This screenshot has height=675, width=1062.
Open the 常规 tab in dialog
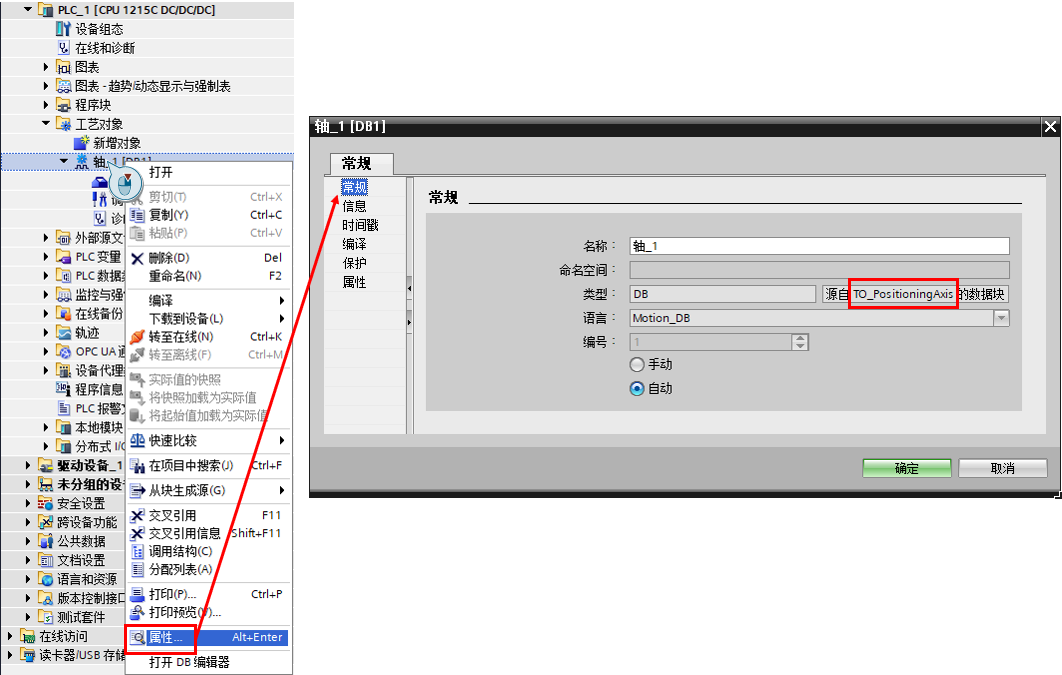[360, 164]
